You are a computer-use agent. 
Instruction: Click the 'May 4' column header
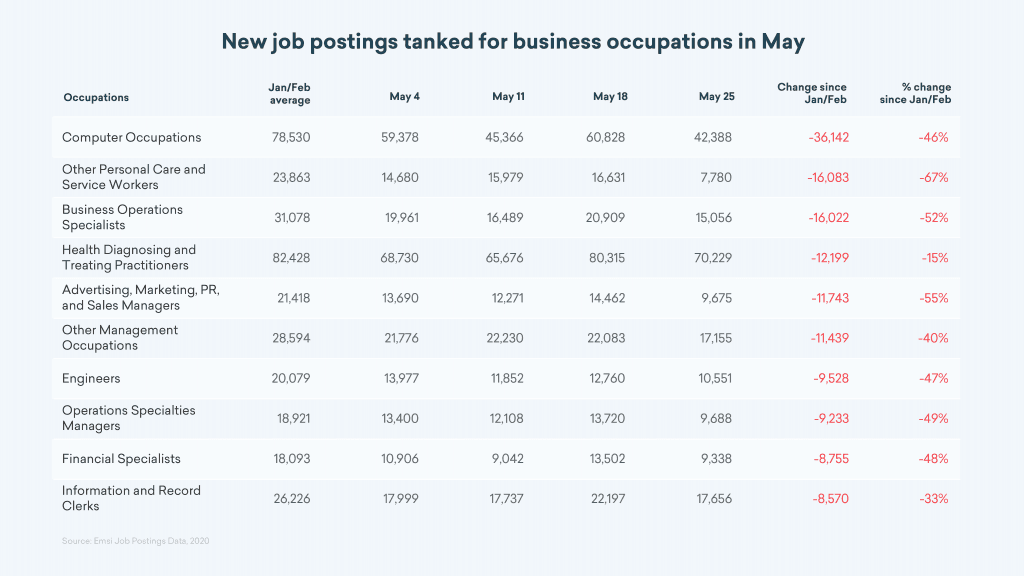point(404,97)
